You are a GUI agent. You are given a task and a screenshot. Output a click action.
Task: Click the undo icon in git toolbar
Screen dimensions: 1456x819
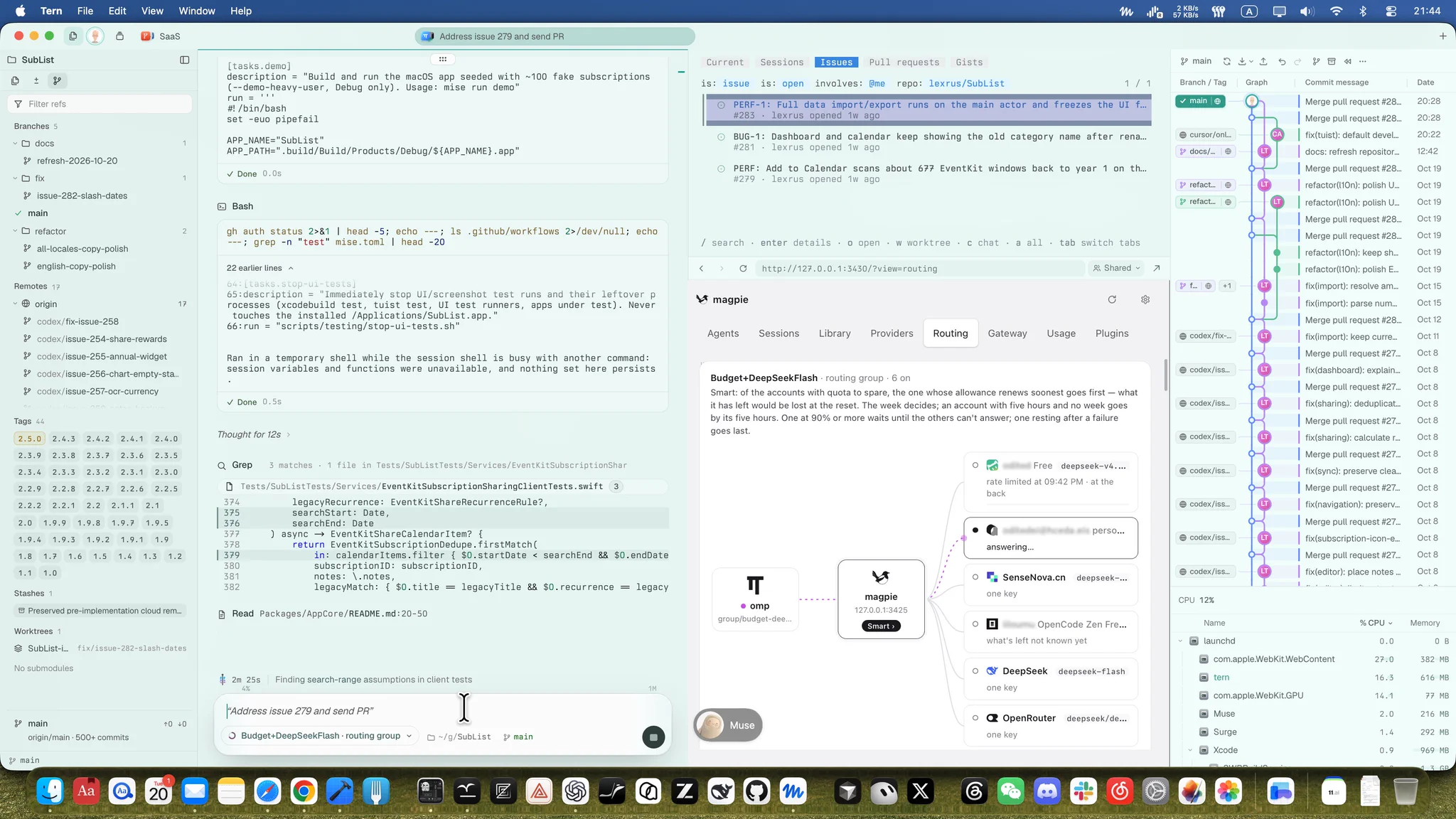pos(1282,61)
